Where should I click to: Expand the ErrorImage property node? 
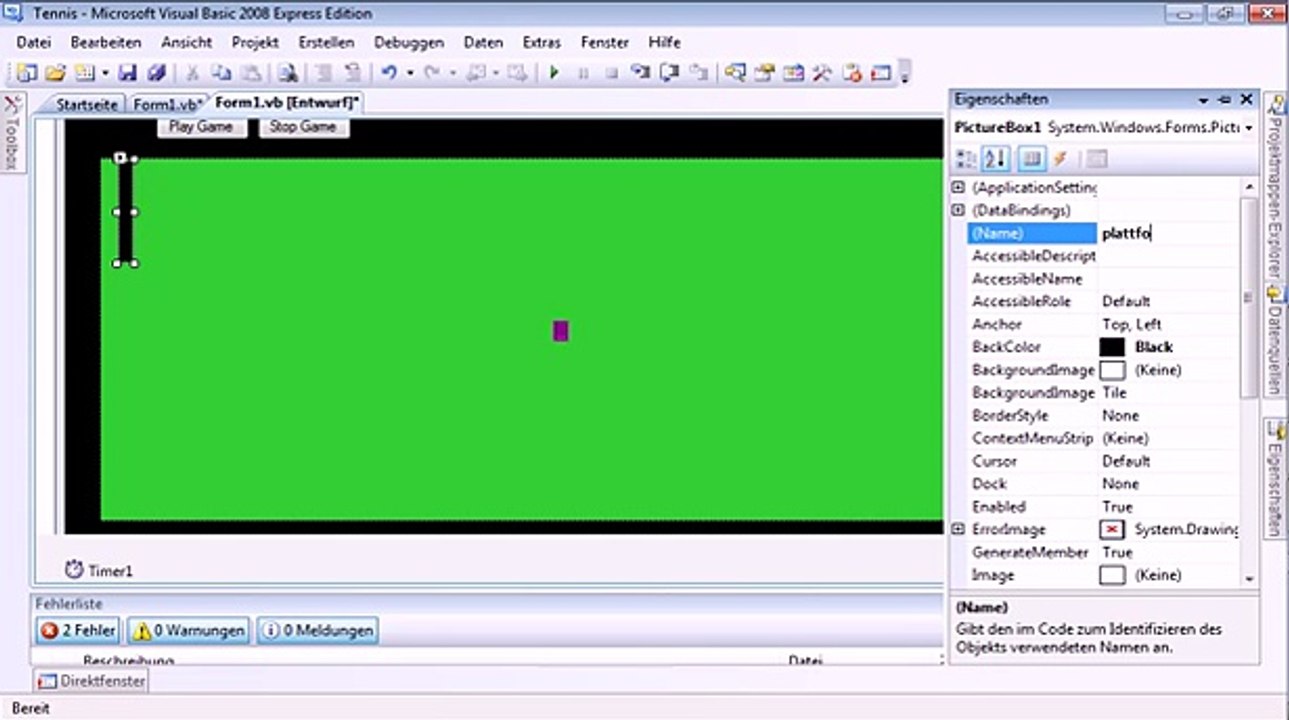pyautogui.click(x=958, y=529)
